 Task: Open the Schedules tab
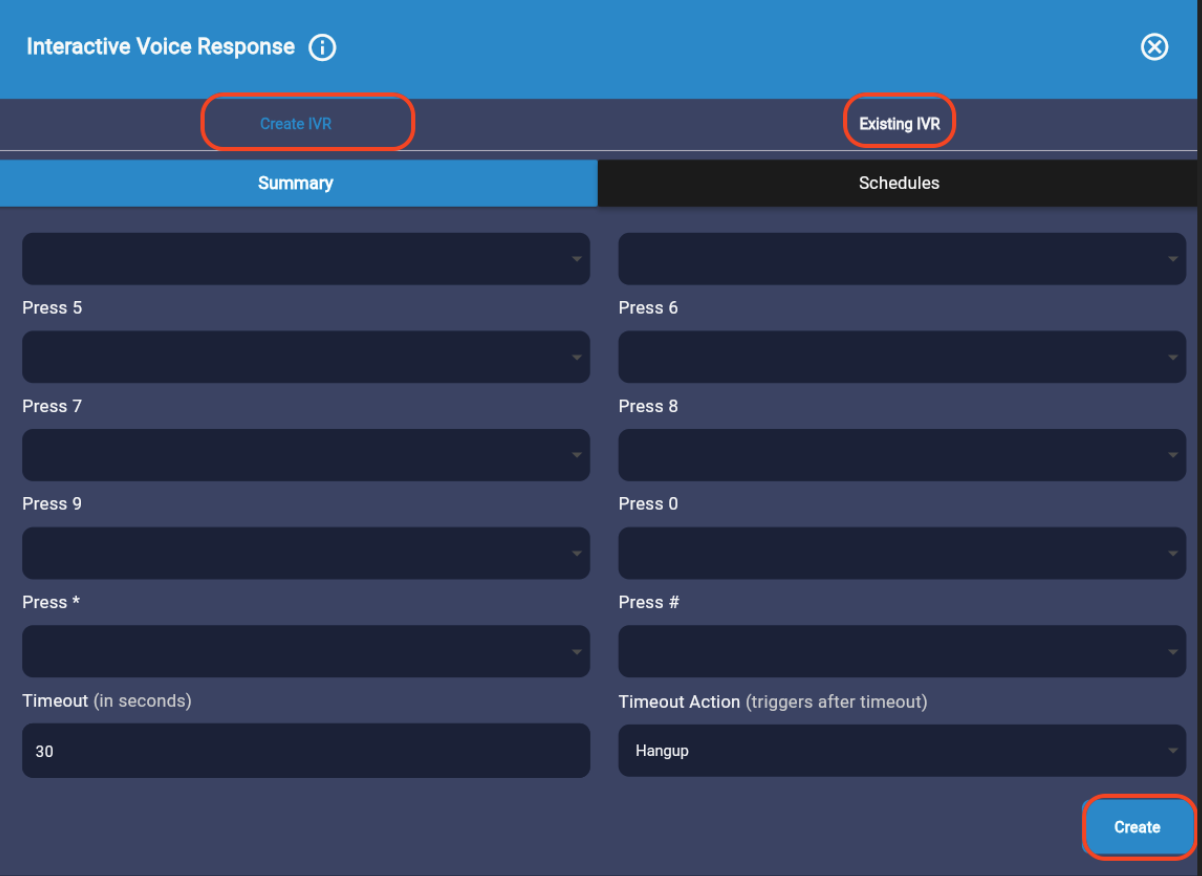coord(898,183)
